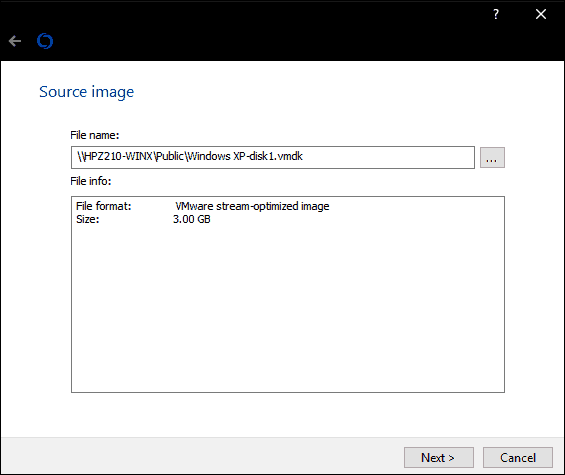
Task: Click the VMware stream-optimized image text
Action: click(252, 206)
